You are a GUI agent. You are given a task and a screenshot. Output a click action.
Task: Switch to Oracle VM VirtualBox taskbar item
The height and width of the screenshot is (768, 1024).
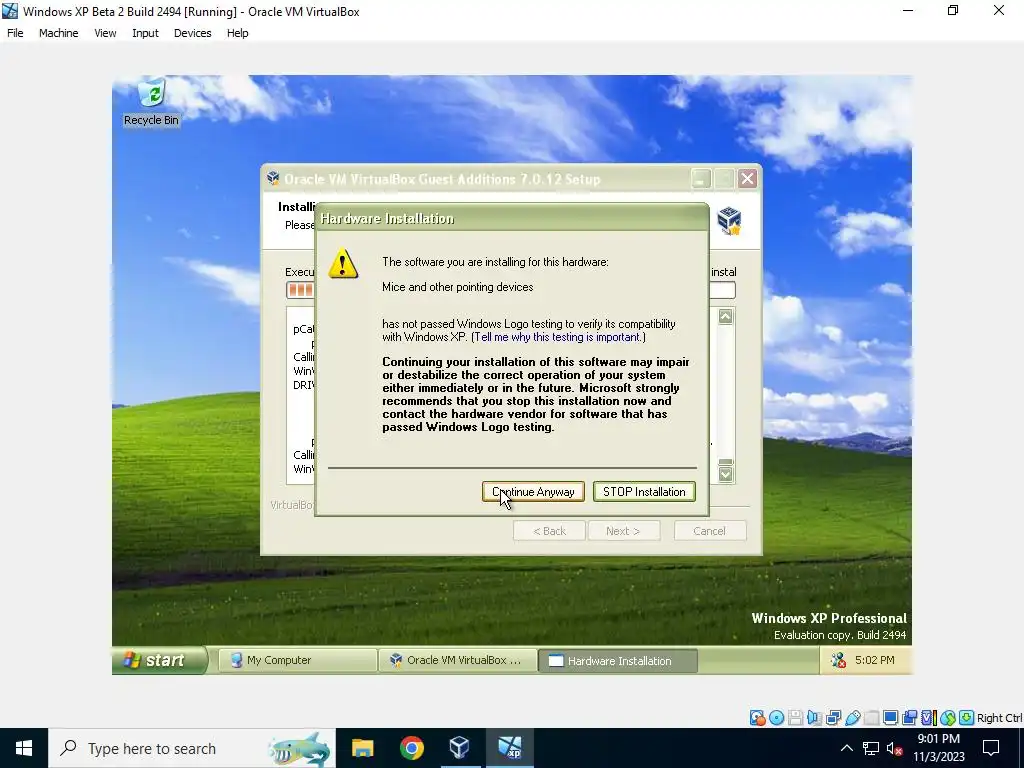(457, 660)
